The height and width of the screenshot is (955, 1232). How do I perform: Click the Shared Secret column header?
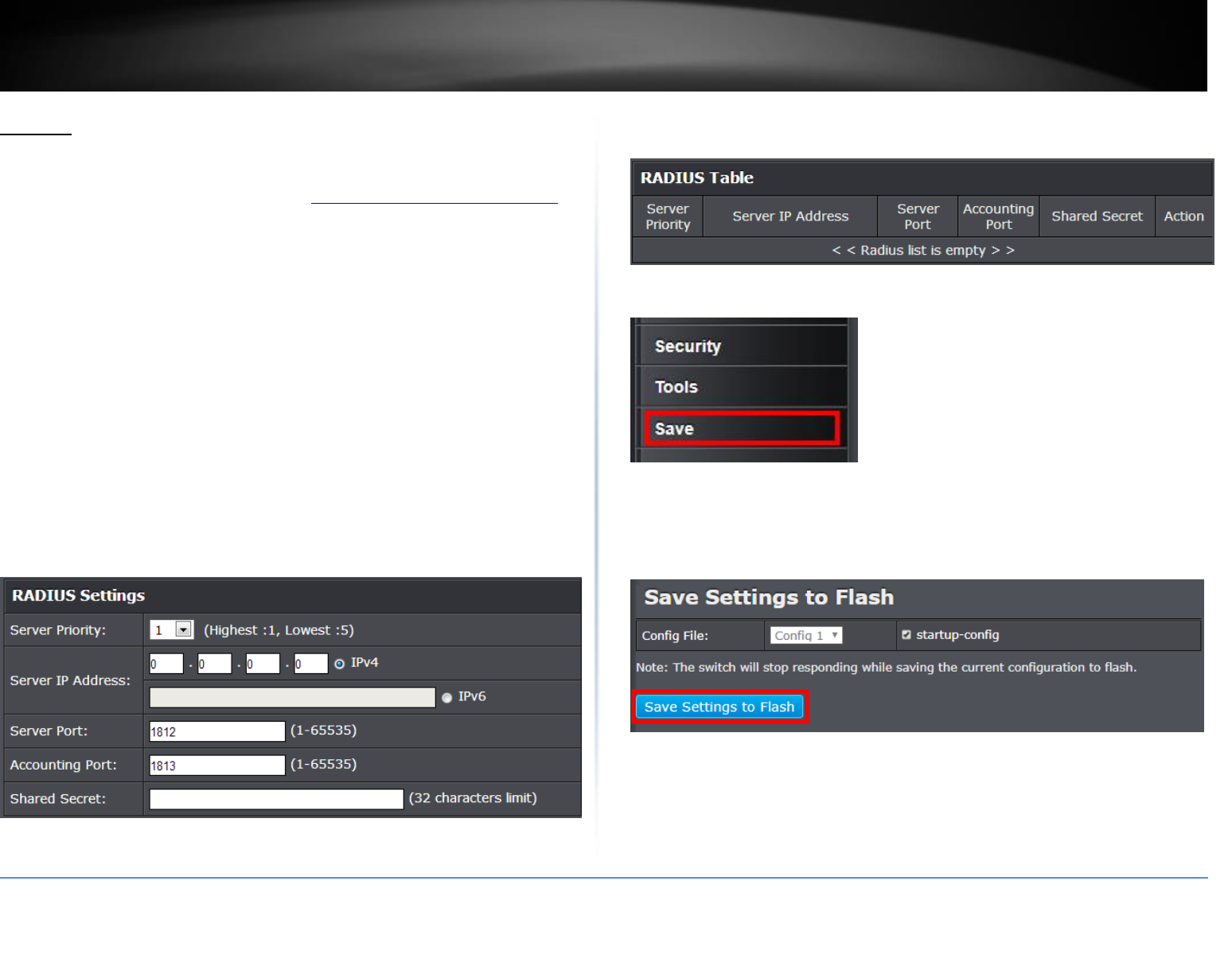click(x=1097, y=216)
